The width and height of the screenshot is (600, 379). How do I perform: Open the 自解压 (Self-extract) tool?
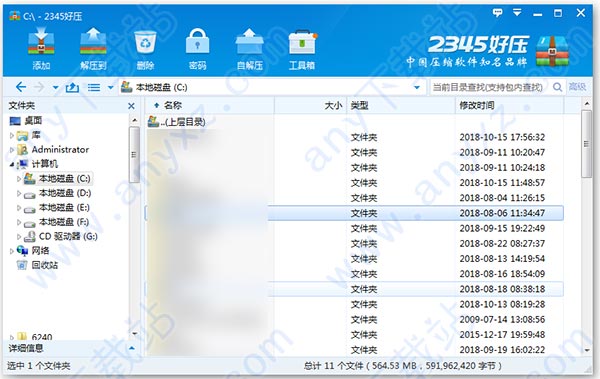tap(249, 48)
